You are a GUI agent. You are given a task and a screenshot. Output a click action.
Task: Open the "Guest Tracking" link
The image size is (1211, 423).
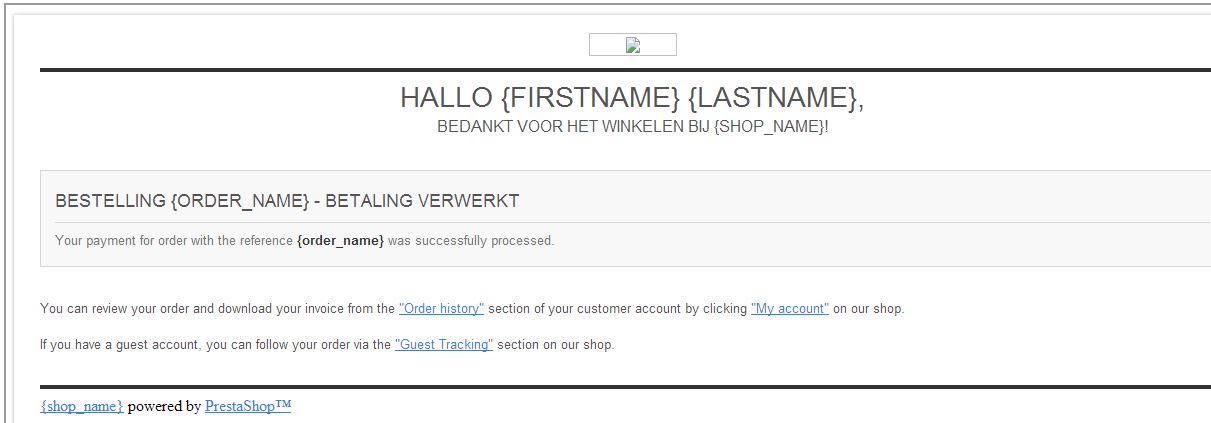tap(444, 345)
